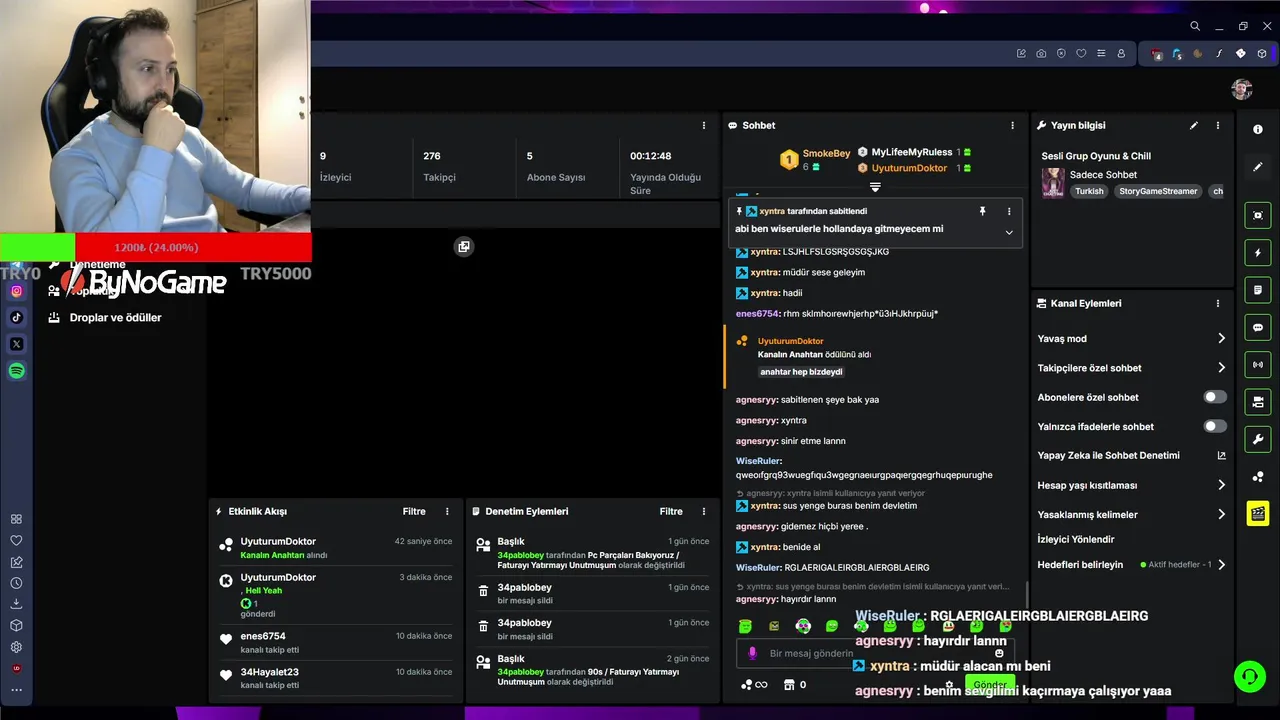Expand the pinned message chevron
The image size is (1280, 720).
tap(1009, 233)
